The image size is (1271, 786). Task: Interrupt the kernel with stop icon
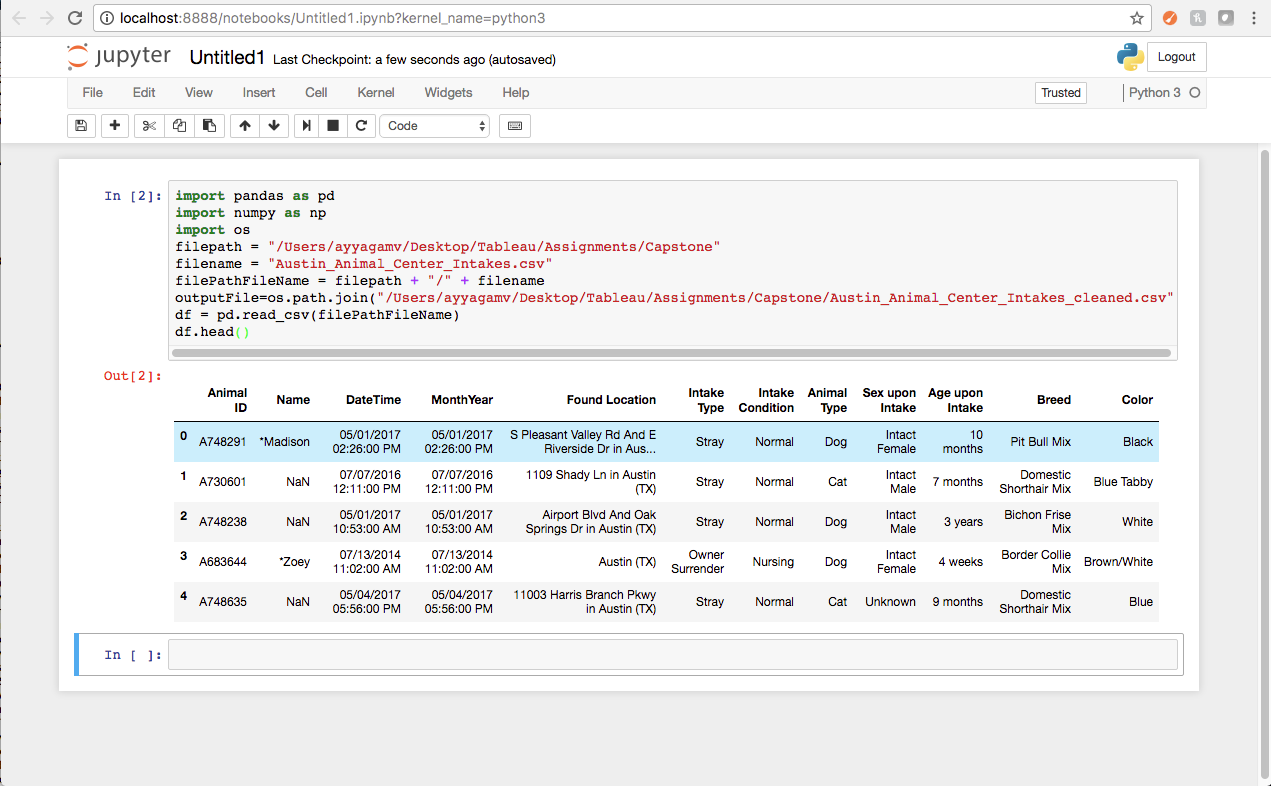click(331, 125)
